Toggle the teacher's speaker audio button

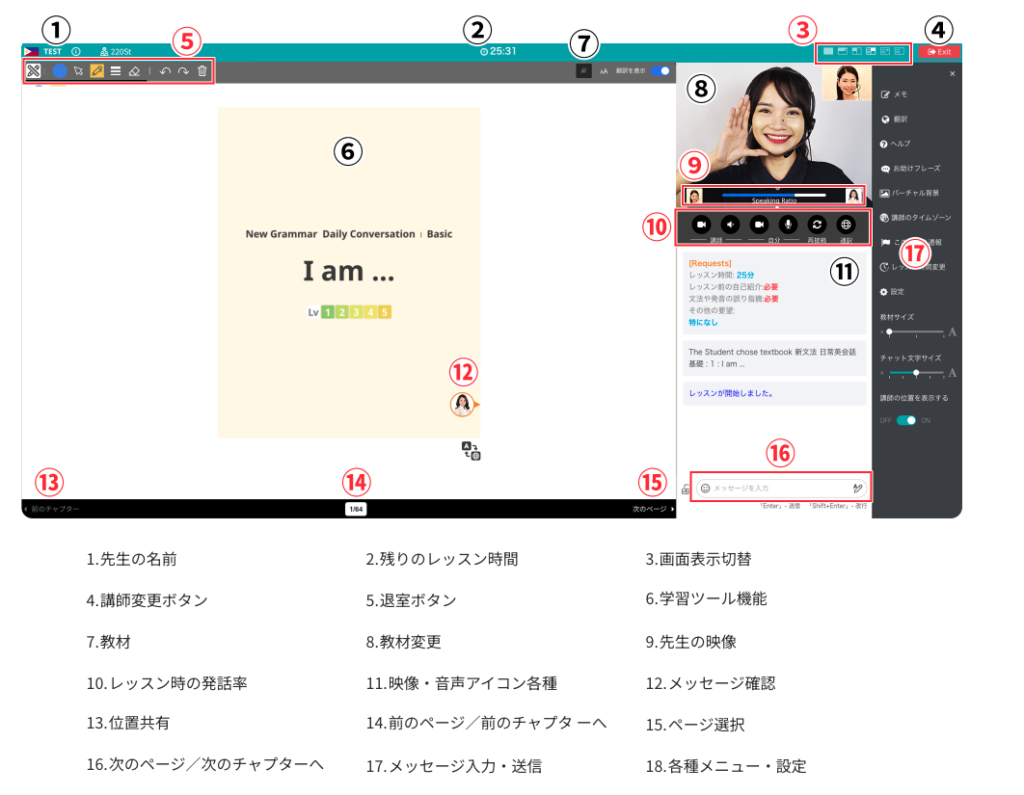point(730,225)
